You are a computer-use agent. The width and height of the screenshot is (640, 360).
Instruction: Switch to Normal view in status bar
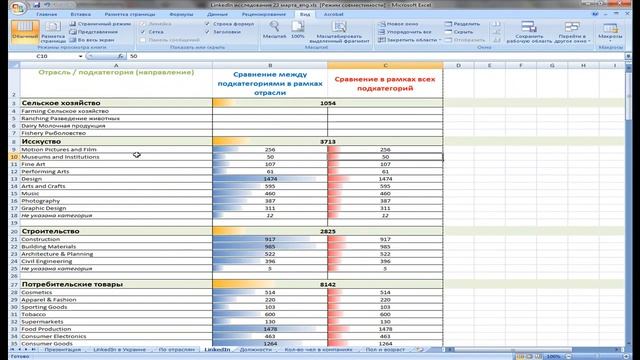pyautogui.click(x=520, y=357)
